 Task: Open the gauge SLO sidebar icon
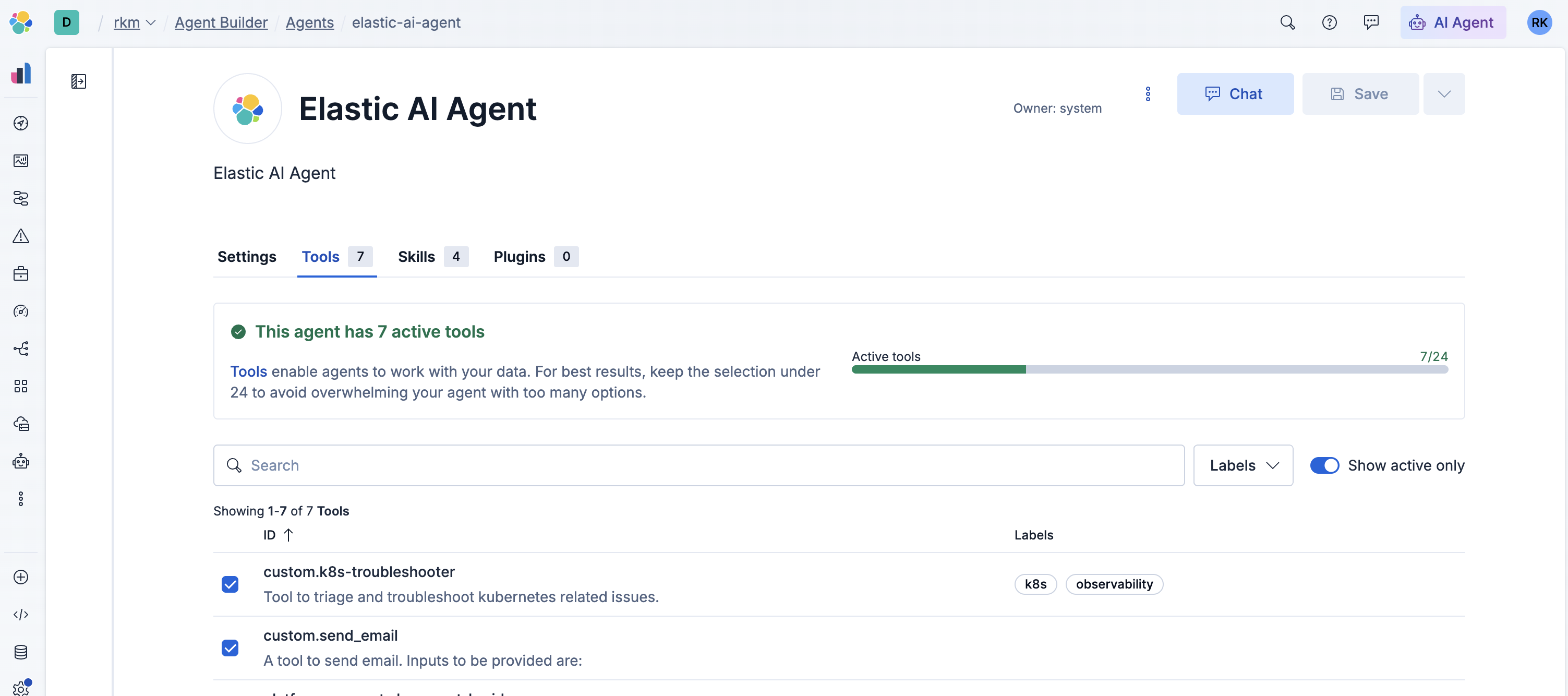pos(21,311)
